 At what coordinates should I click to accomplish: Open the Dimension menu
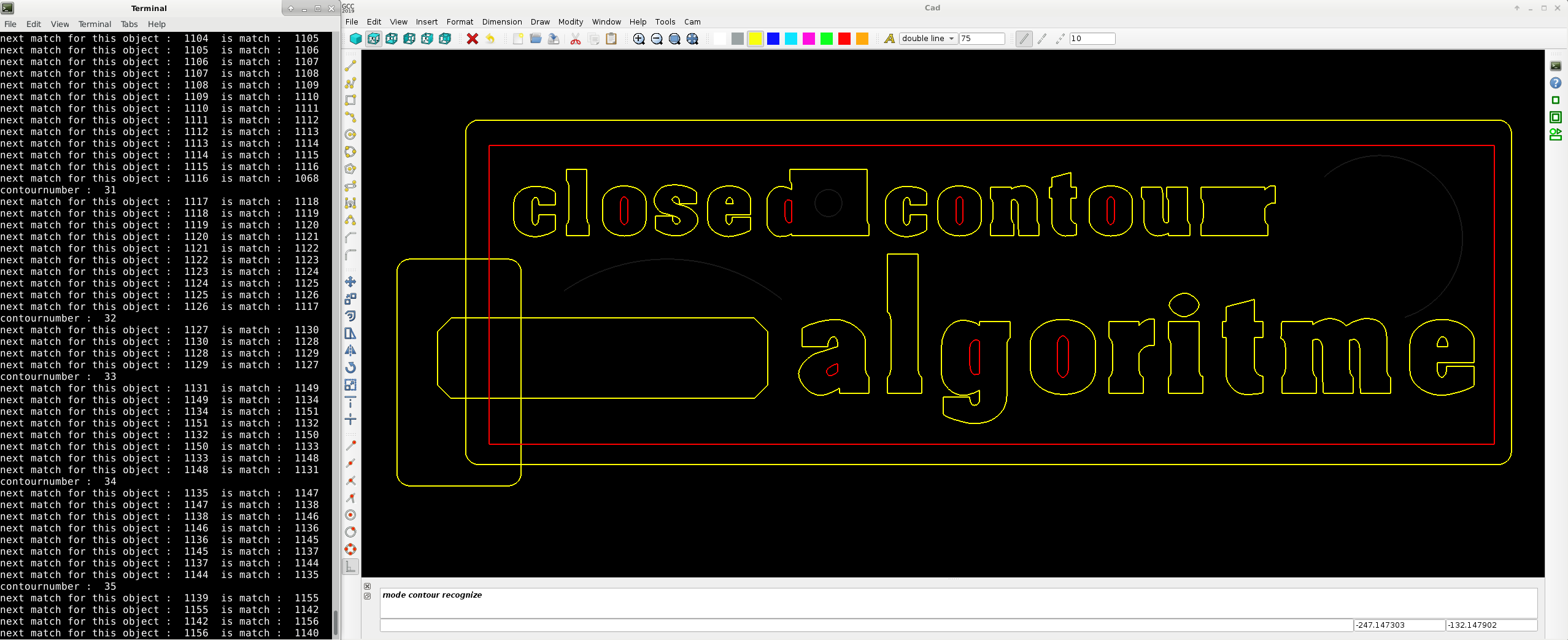click(x=501, y=21)
